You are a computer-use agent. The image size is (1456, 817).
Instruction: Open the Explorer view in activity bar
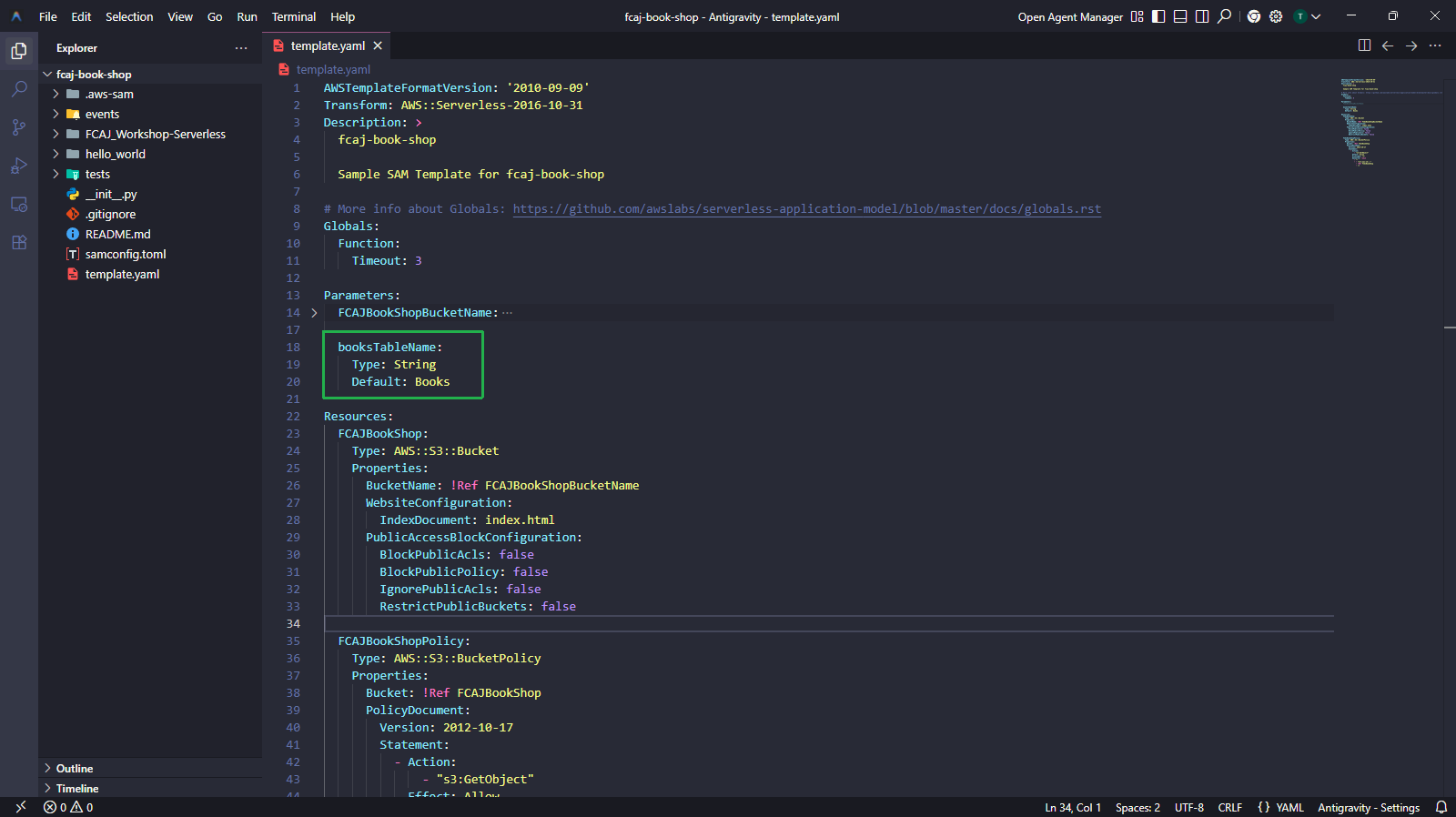coord(19,51)
